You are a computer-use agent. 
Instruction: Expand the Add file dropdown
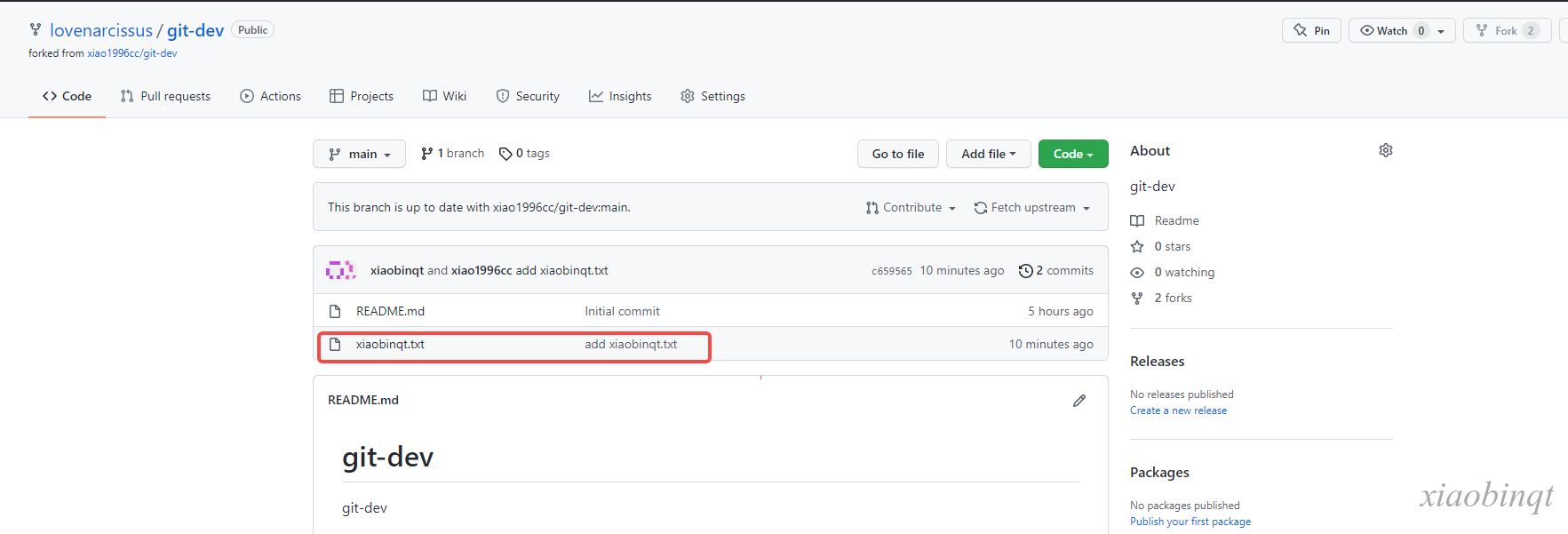988,154
